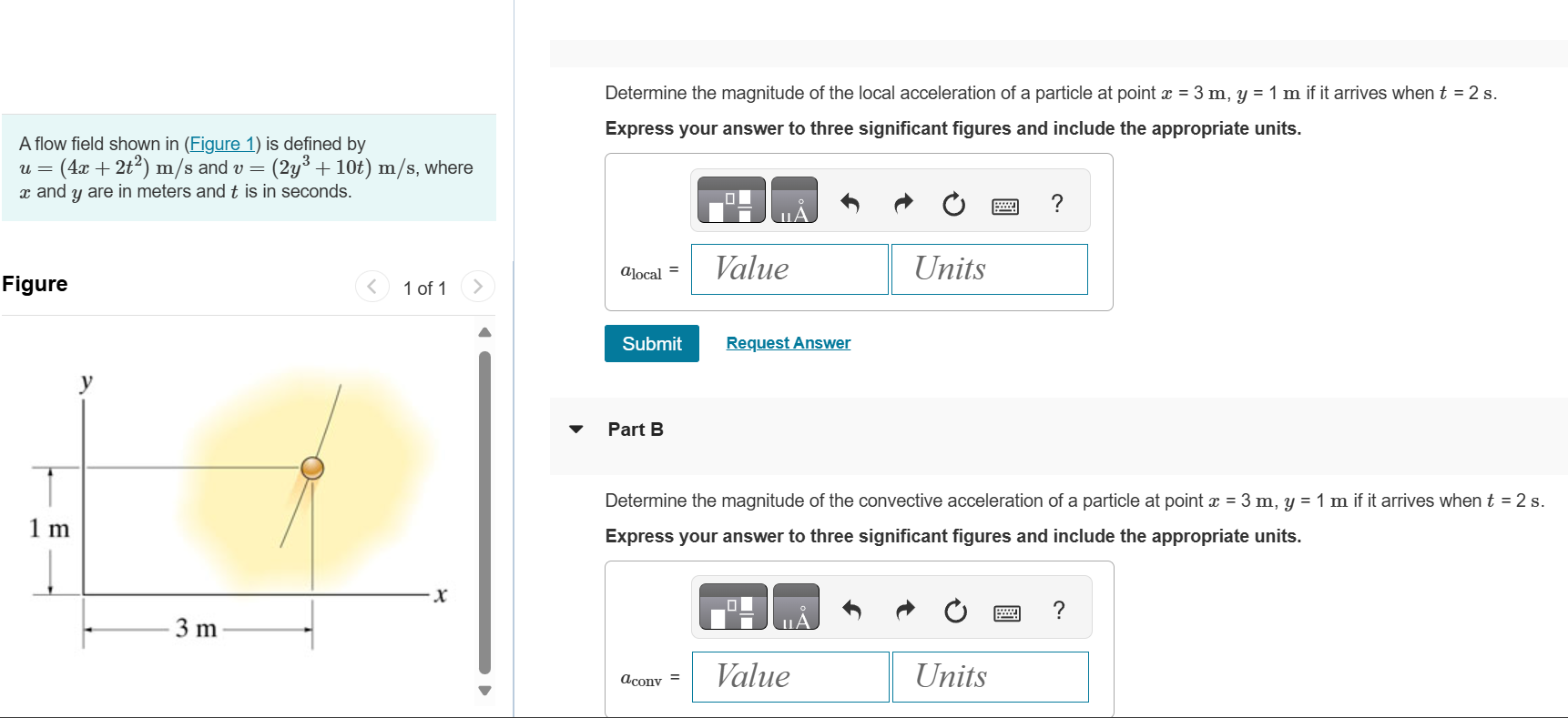Undo the last edit in Part A answer box
The image size is (1568, 718).
[849, 204]
